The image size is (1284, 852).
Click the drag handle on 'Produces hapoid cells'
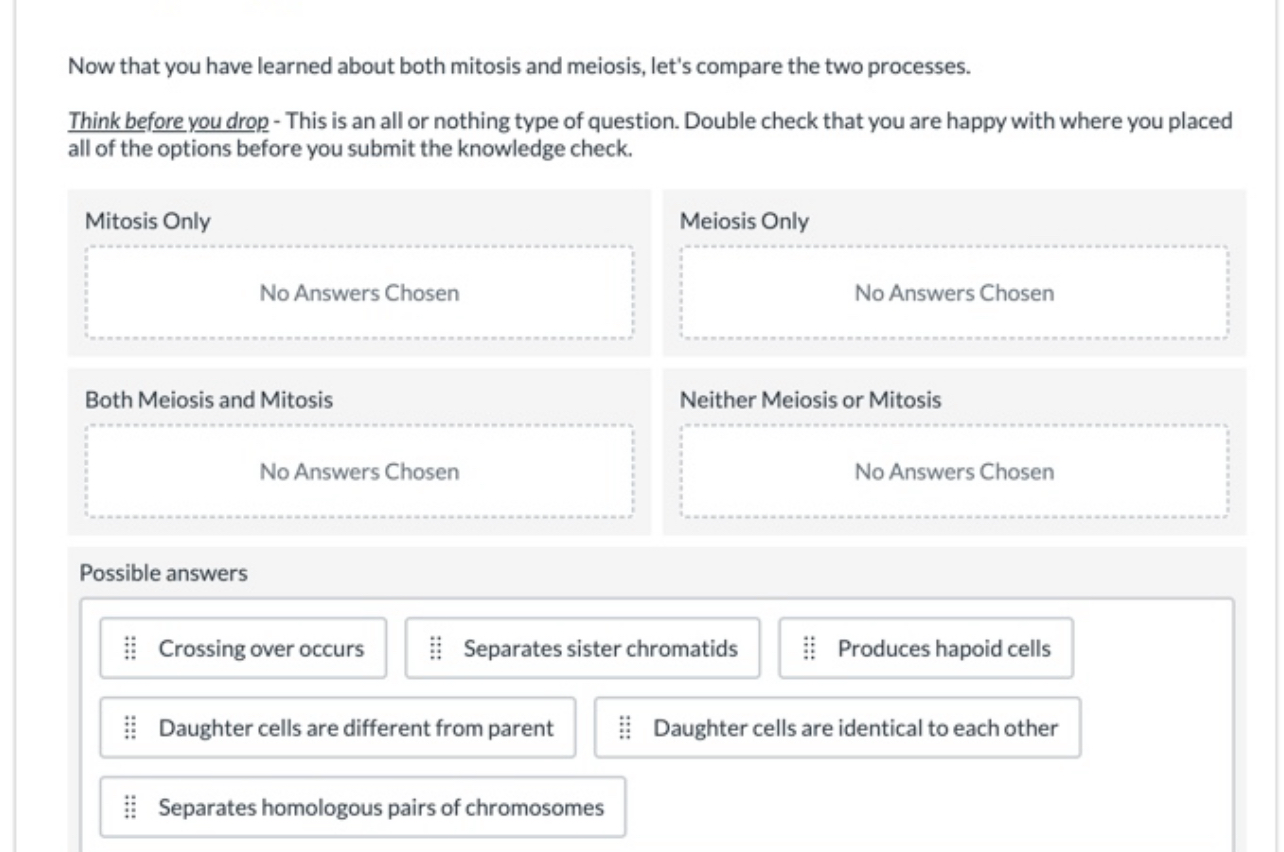click(x=807, y=648)
